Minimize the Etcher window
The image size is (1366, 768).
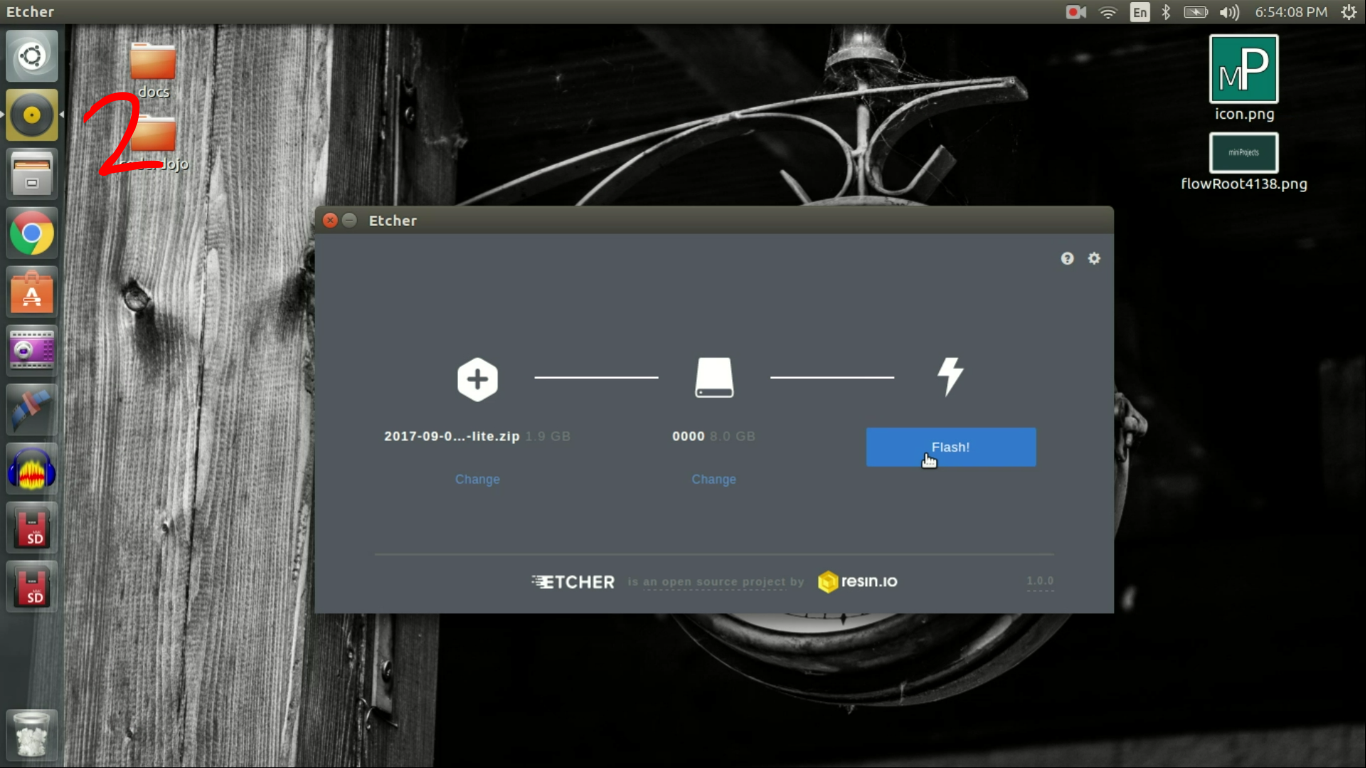coord(349,220)
